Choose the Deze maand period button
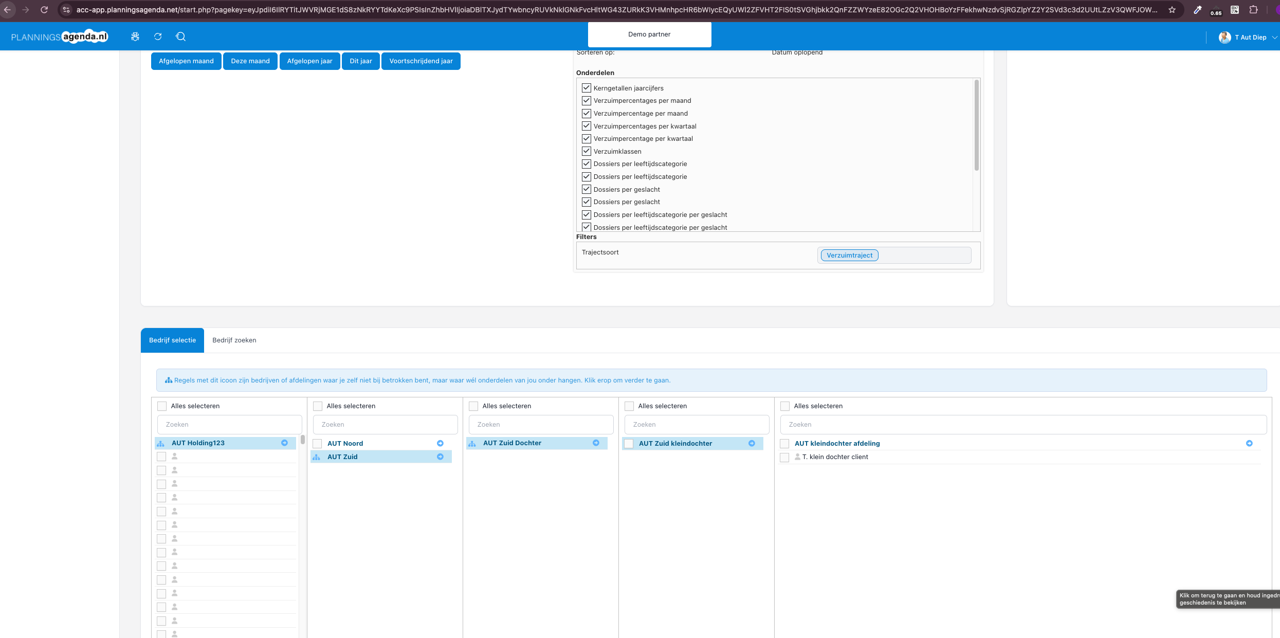Viewport: 1280px width, 638px height. pos(250,61)
